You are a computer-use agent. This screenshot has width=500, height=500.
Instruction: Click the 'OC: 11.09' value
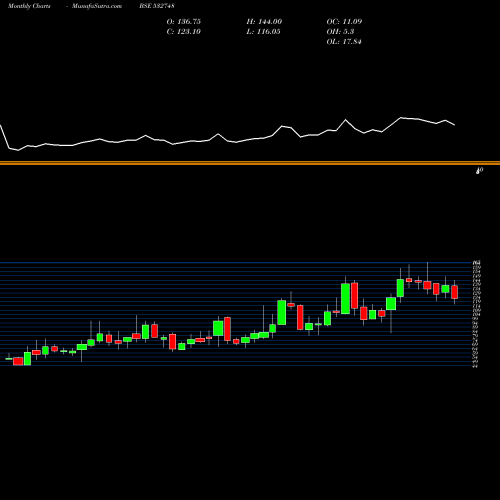pyautogui.click(x=344, y=22)
